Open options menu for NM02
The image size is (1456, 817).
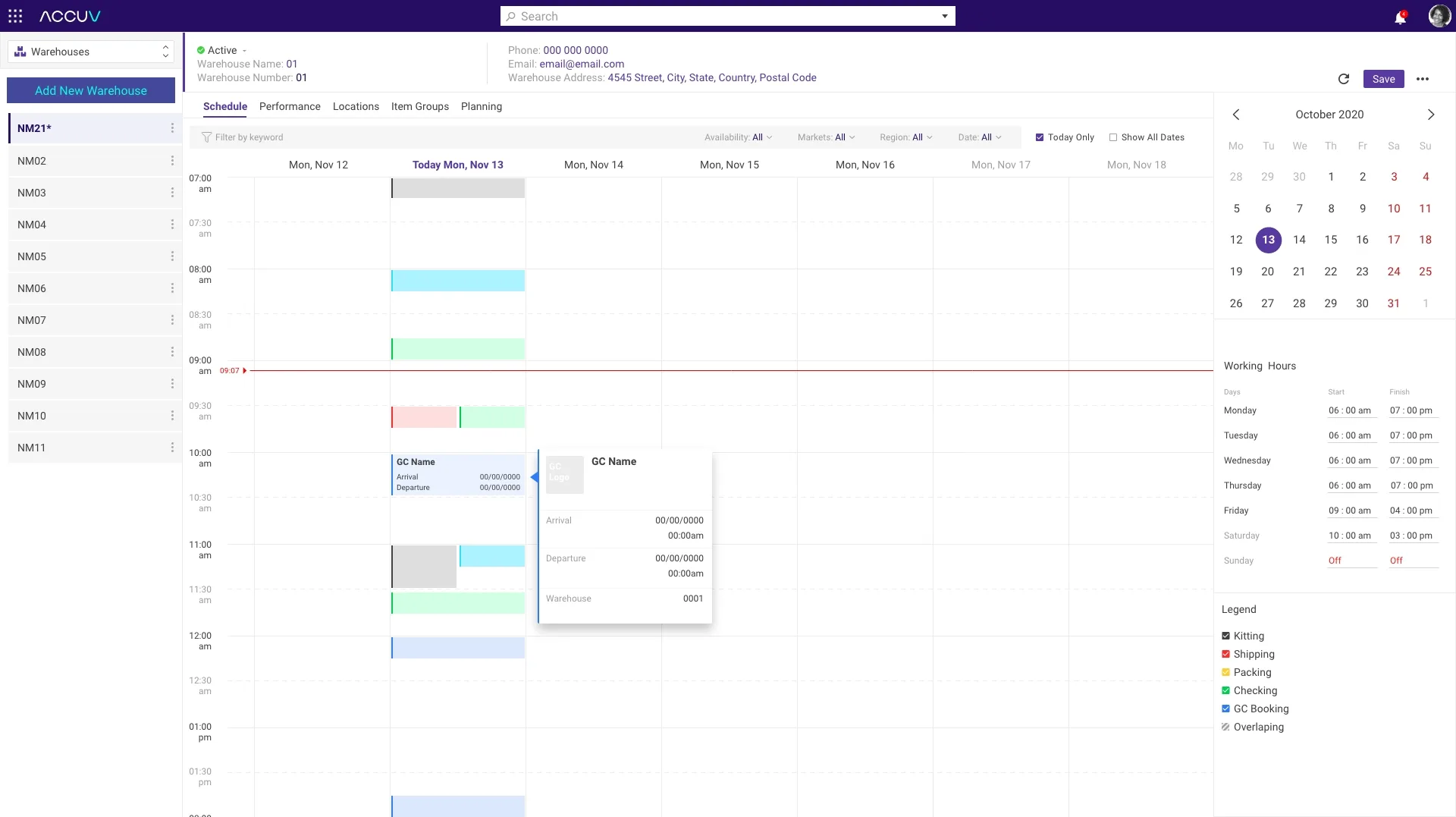click(x=172, y=161)
